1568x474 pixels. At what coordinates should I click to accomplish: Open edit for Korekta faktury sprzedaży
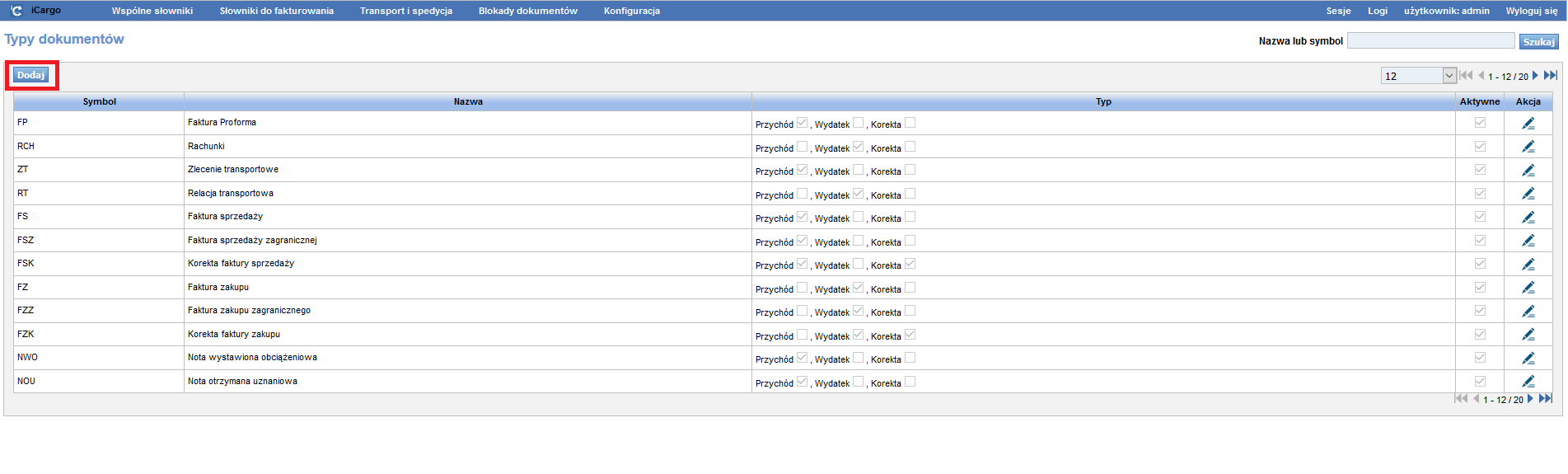[x=1528, y=265]
